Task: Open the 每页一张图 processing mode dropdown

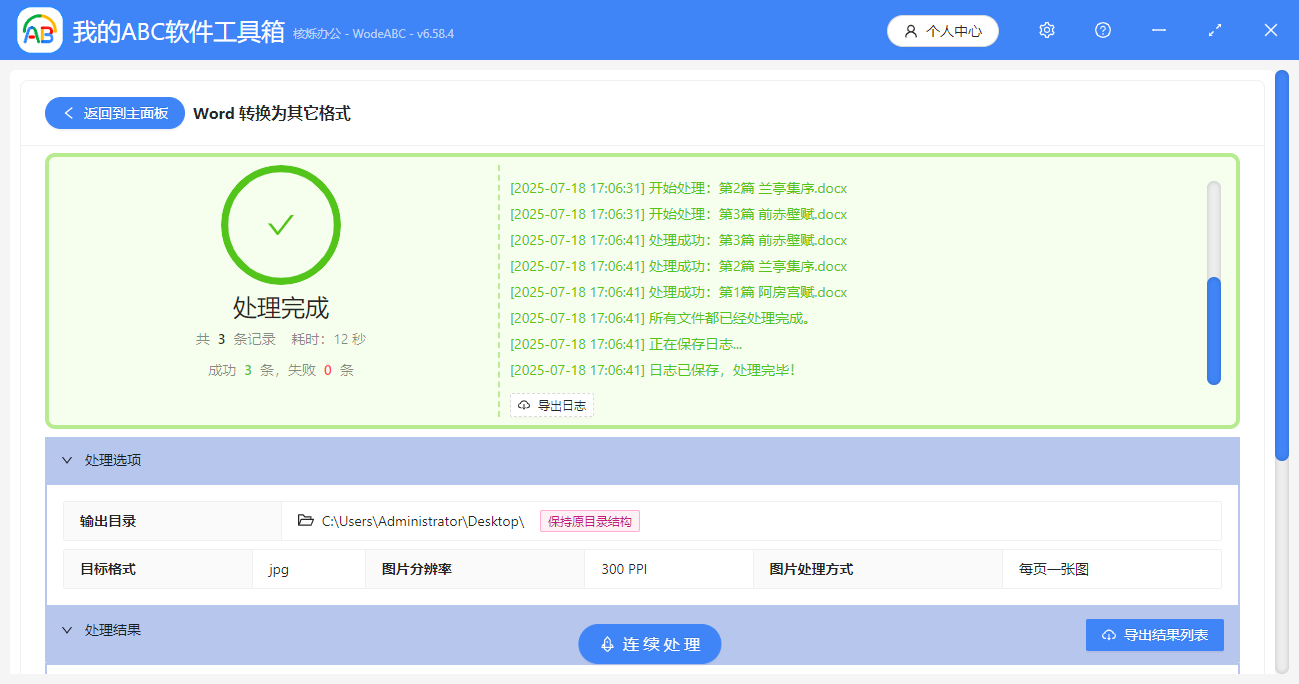Action: tap(1110, 568)
